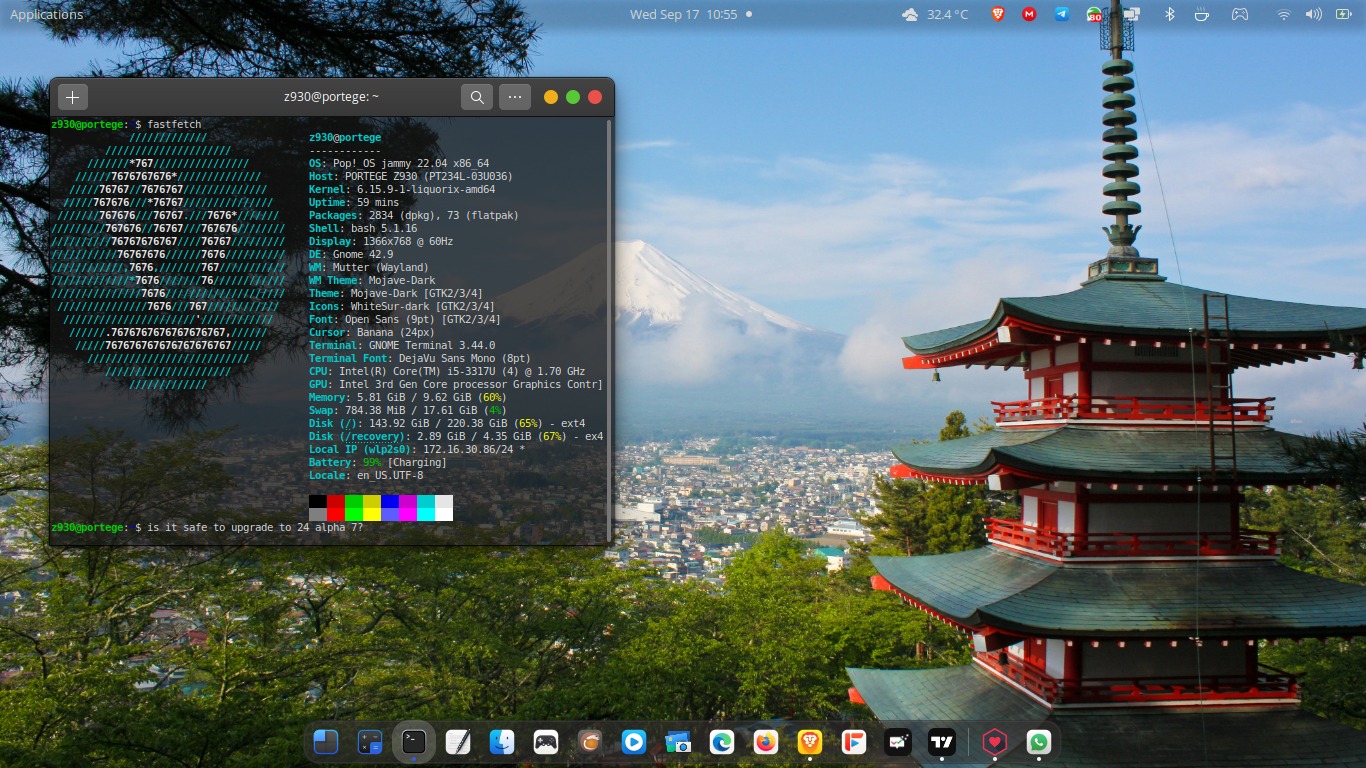1366x768 pixels.
Task: Launch the gamepad app from the dock
Action: coord(546,742)
